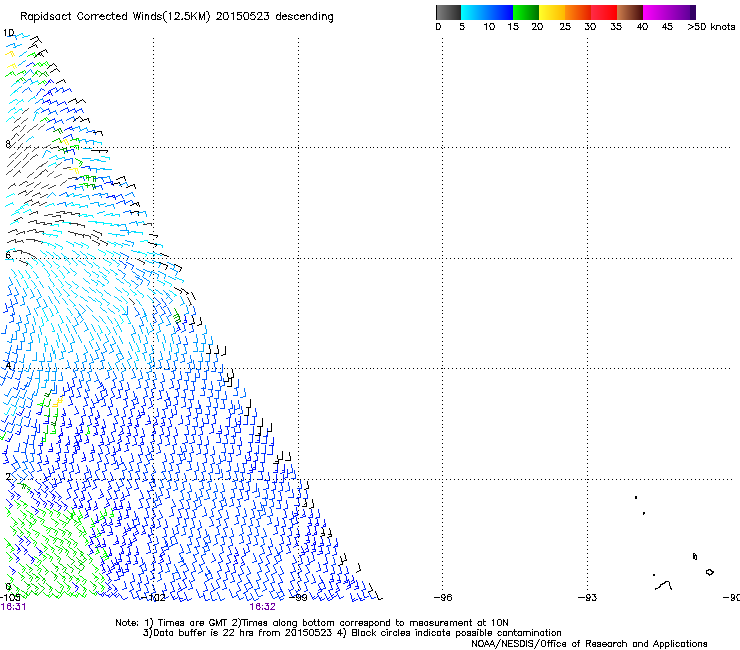
Task: Click the brown 35-40 knots legend segment
Action: 630,12
